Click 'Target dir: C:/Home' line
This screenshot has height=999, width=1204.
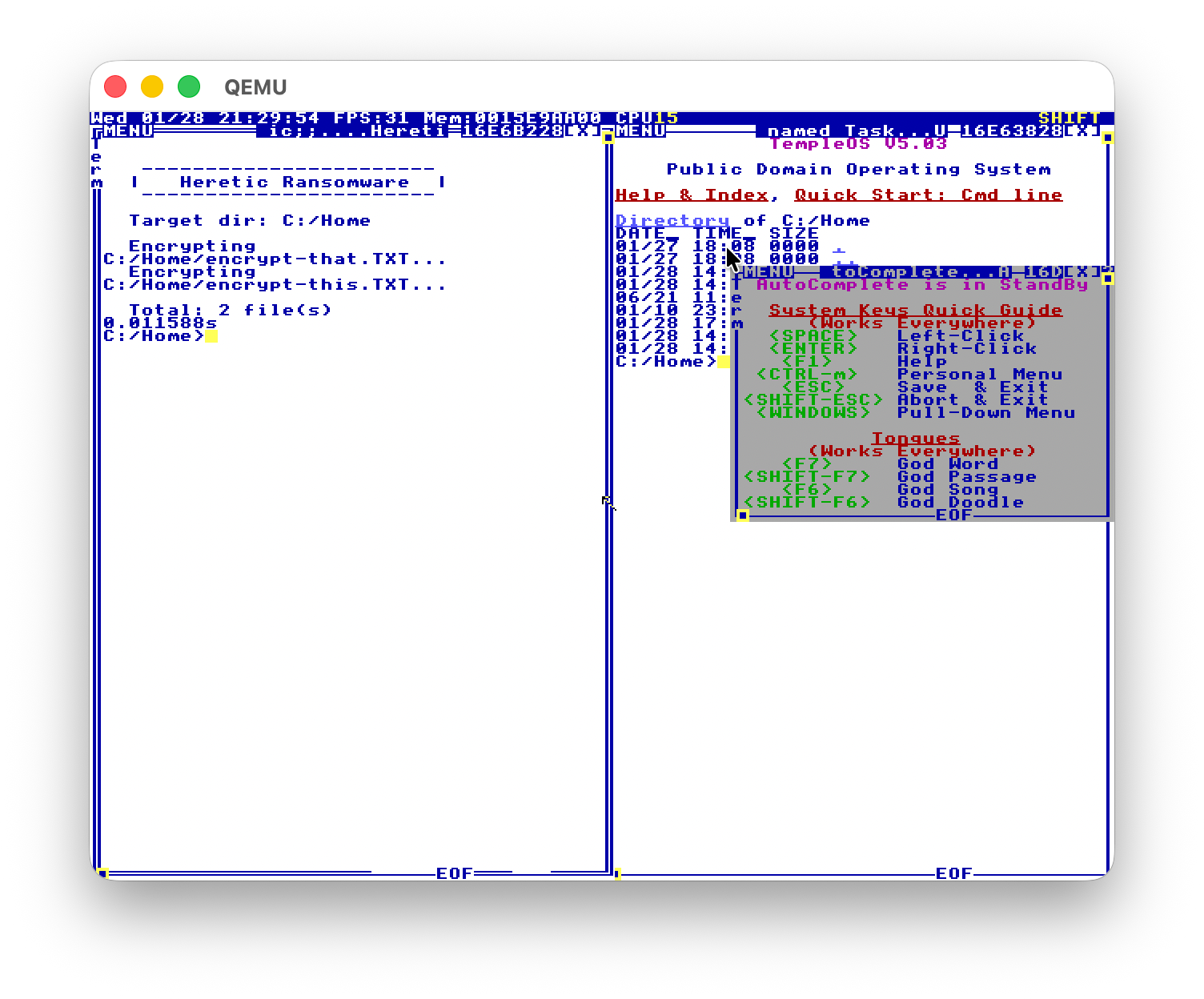click(x=250, y=221)
